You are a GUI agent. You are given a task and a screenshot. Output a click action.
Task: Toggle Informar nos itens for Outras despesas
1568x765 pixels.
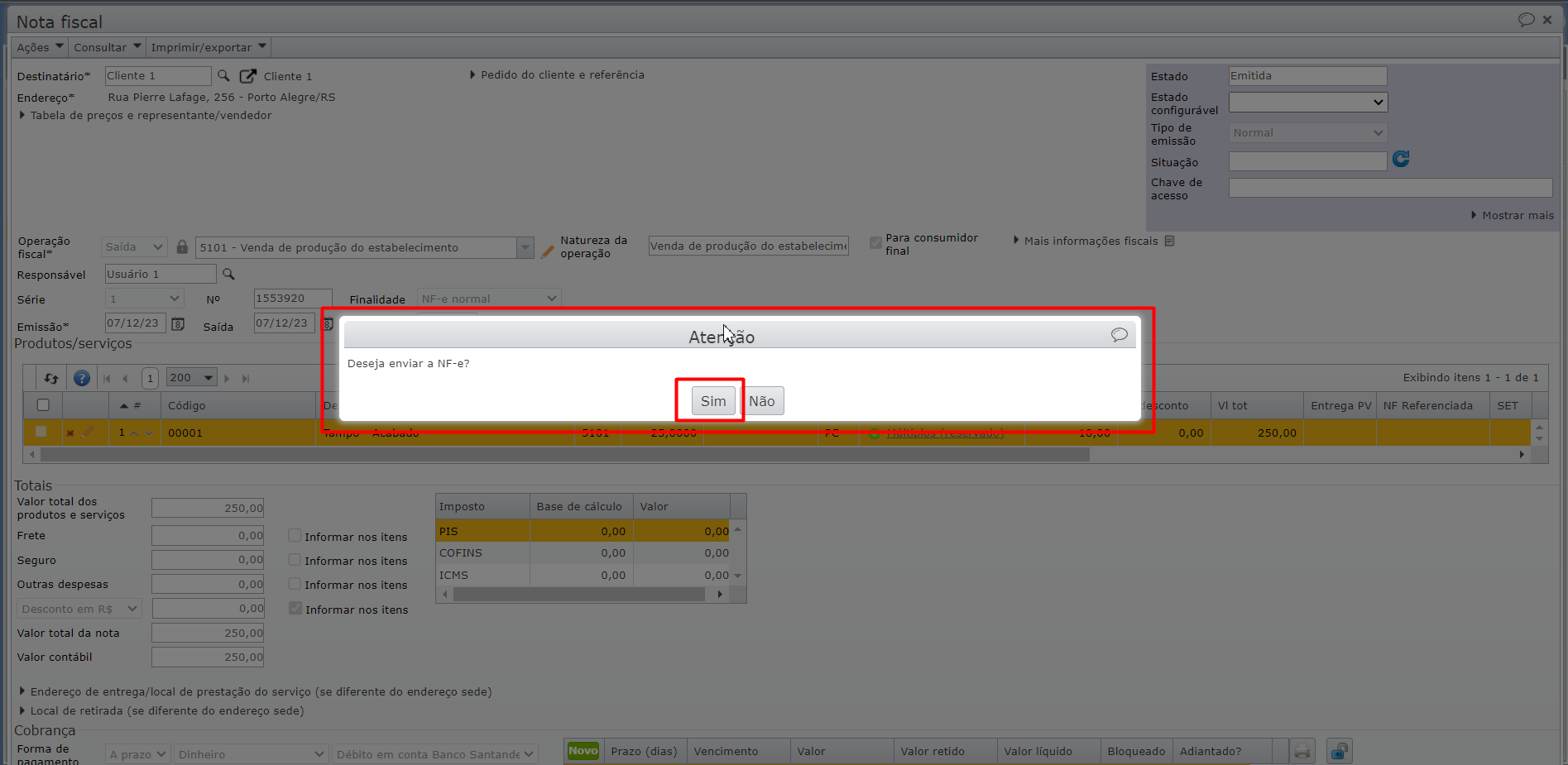pyautogui.click(x=295, y=584)
